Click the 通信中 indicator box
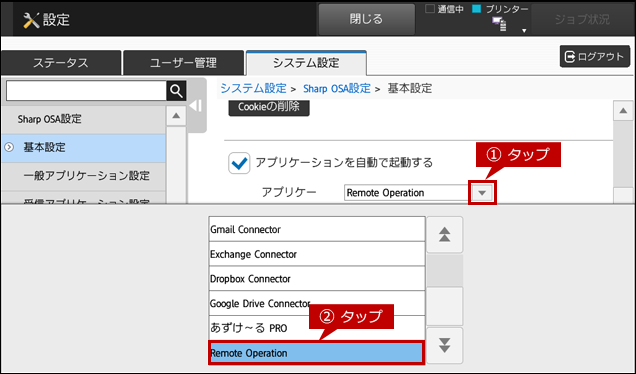This screenshot has height=374, width=636. [x=430, y=9]
